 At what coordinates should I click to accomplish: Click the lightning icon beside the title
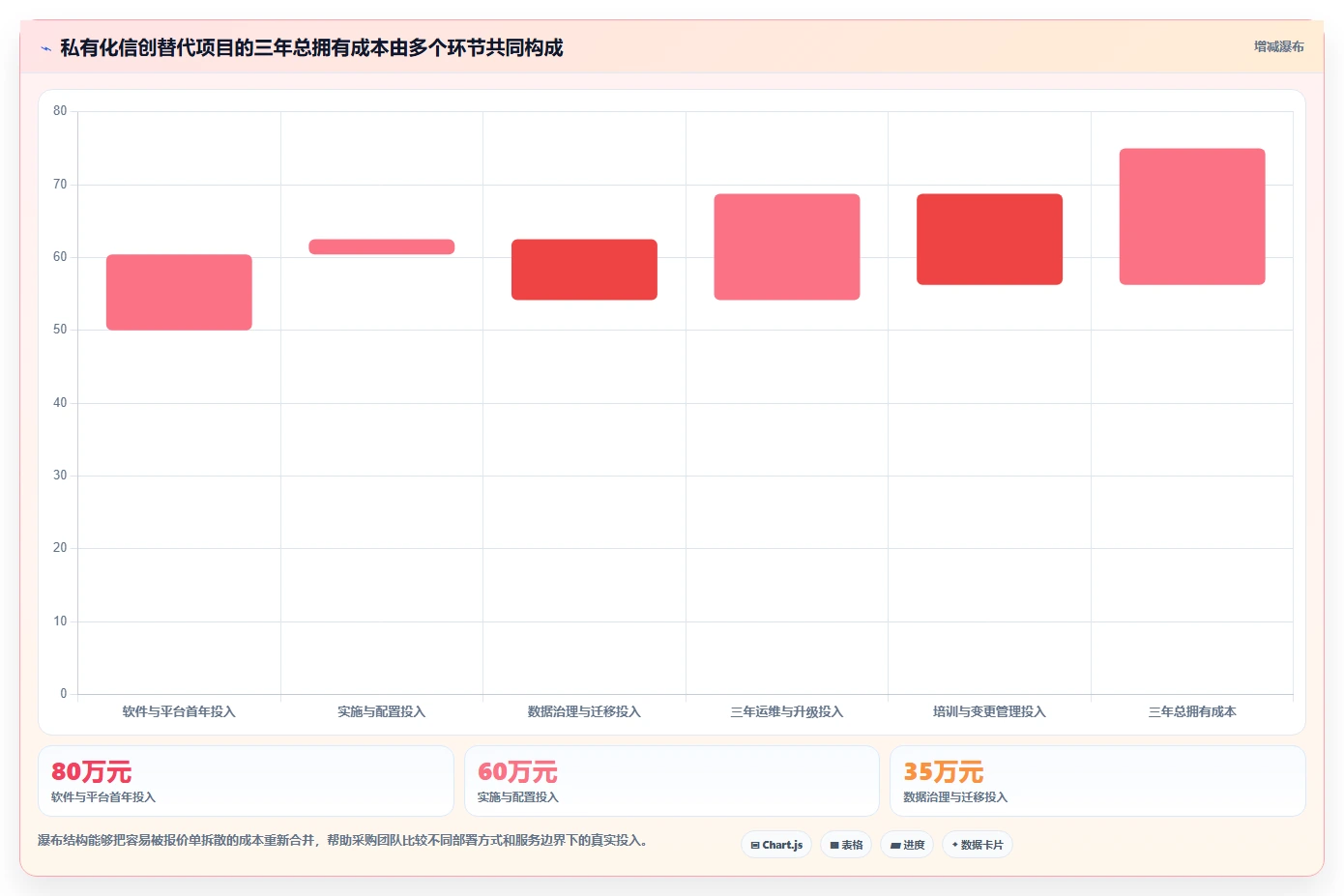tap(45, 48)
